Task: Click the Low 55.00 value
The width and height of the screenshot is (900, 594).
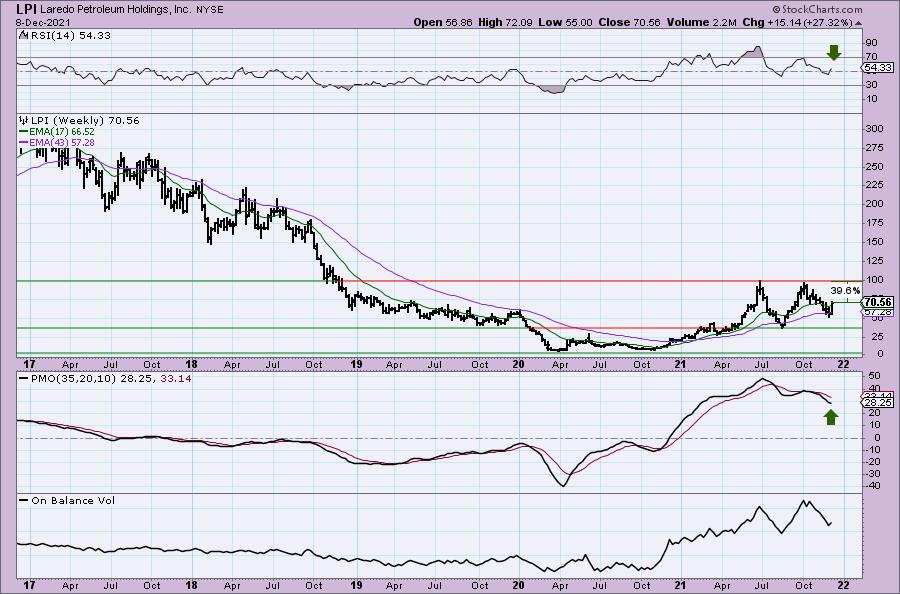Action: [565, 22]
